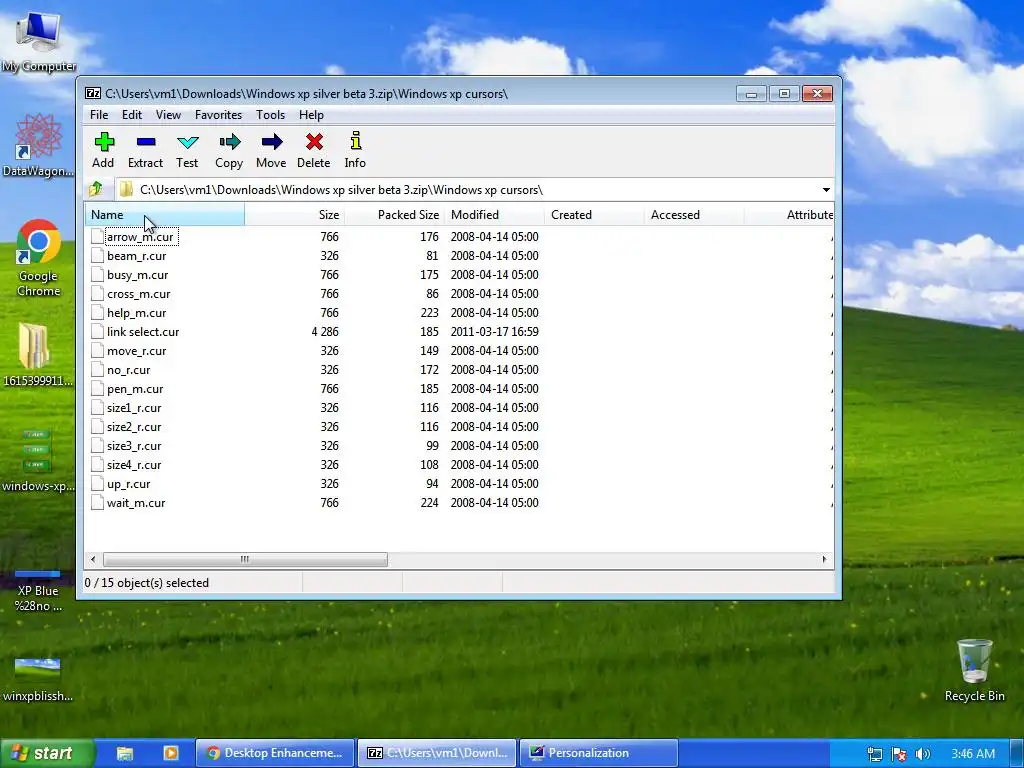The image size is (1024, 768).
Task: Open the 1615399911 folder on desktop
Action: 36,355
